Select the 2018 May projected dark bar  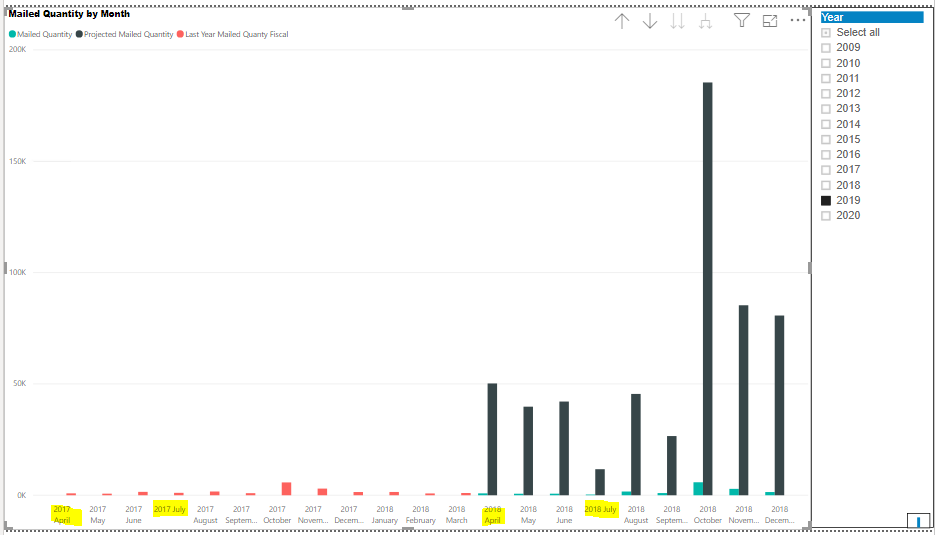pos(528,451)
